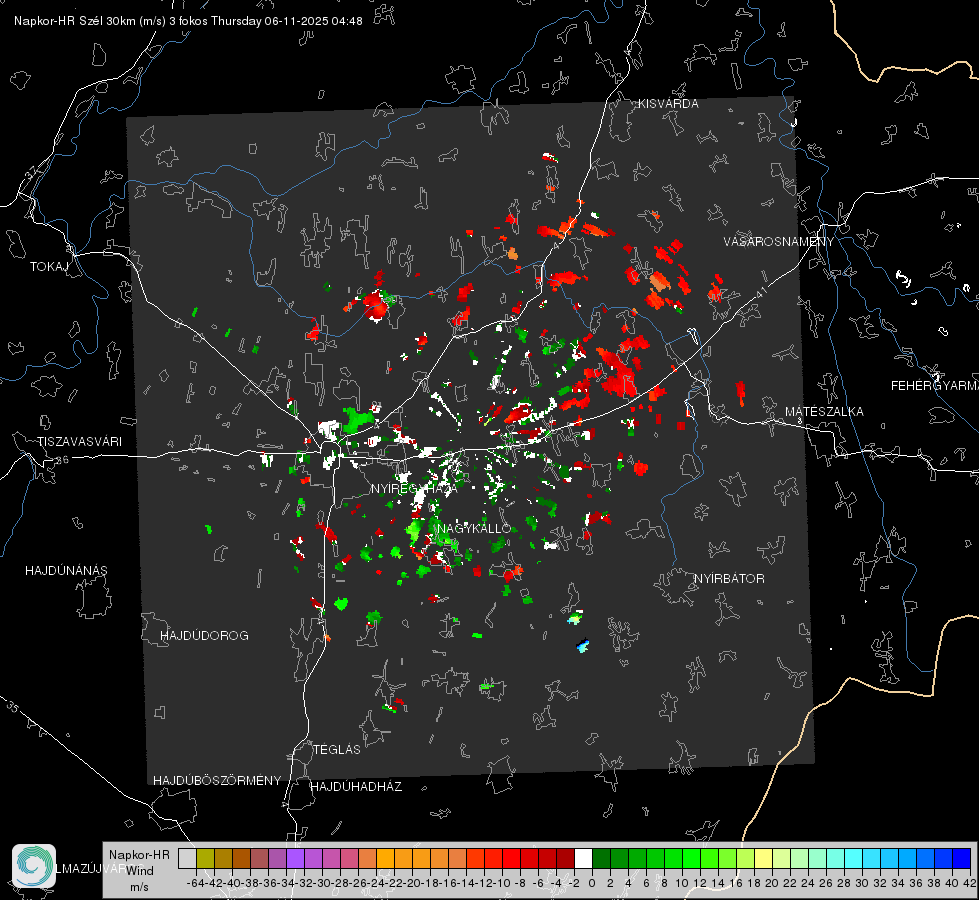Viewport: 979px width, 900px height.
Task: Select the KISVÁRDA city label
Action: pos(668,104)
